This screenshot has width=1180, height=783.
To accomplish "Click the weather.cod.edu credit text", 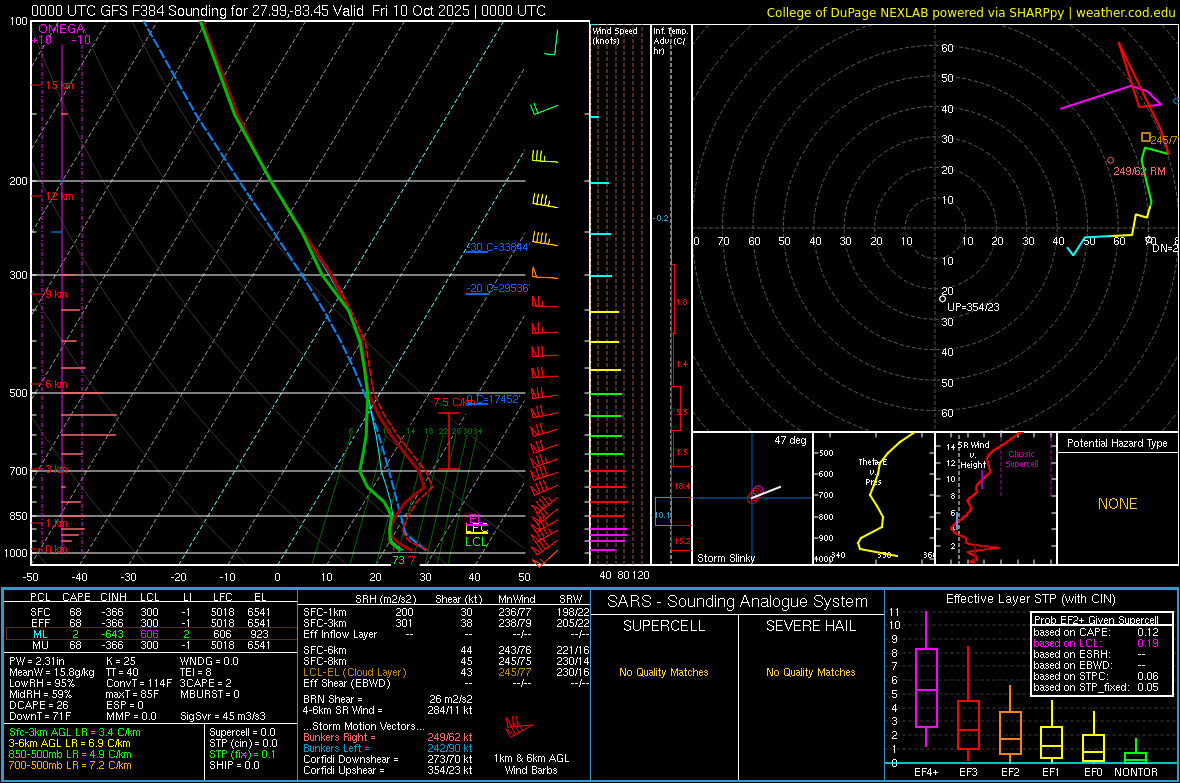I will 1125,12.
